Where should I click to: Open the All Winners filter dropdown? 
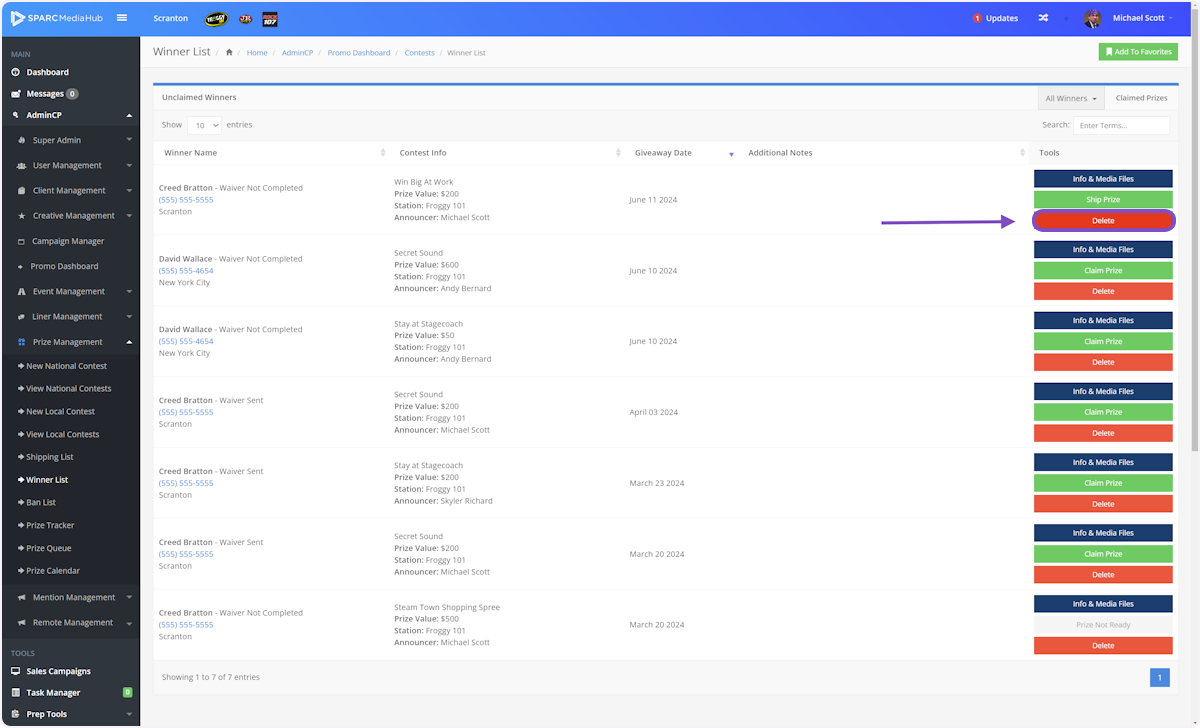tap(1071, 98)
